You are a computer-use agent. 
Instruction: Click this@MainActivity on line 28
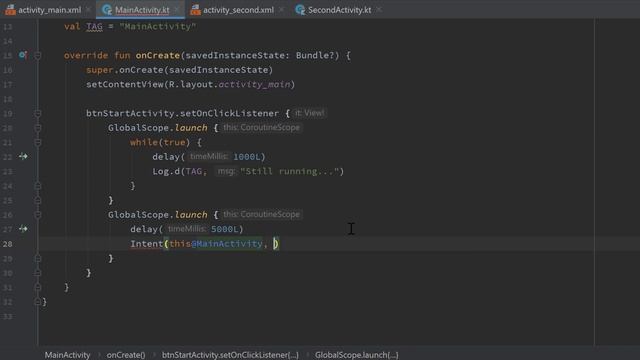coord(216,244)
